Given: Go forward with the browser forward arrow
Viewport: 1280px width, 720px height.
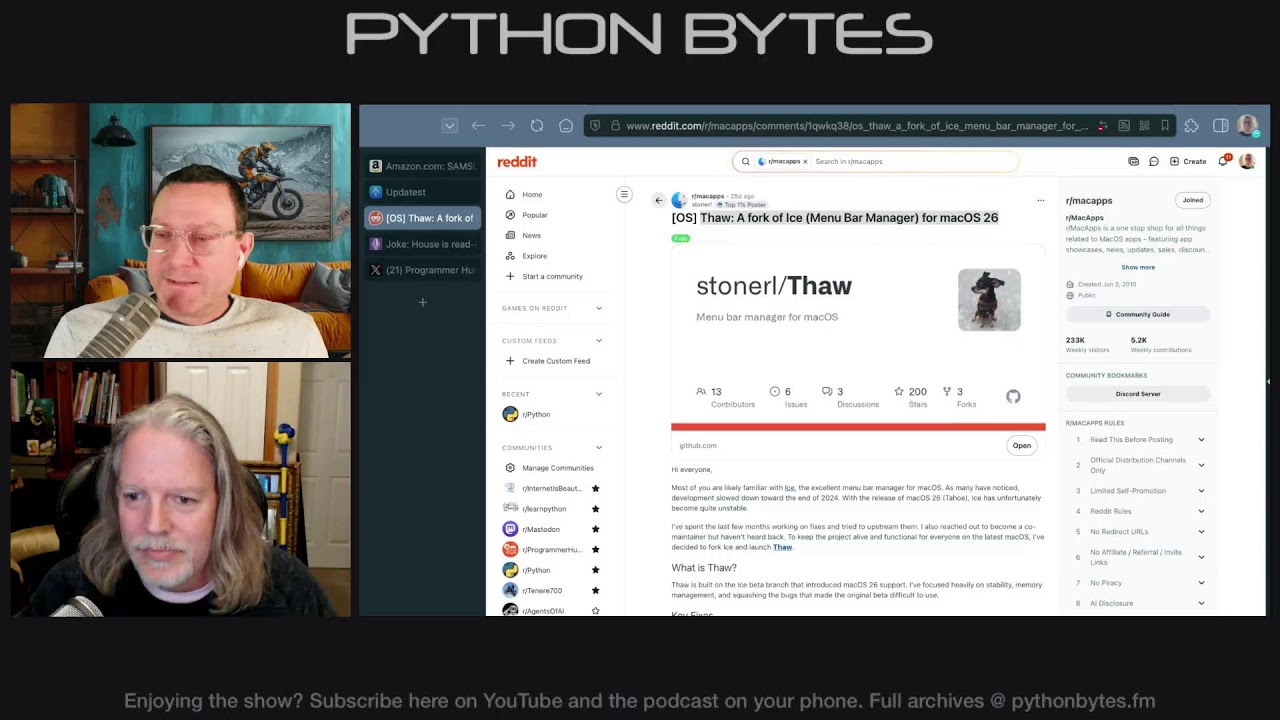Looking at the screenshot, I should coord(508,126).
